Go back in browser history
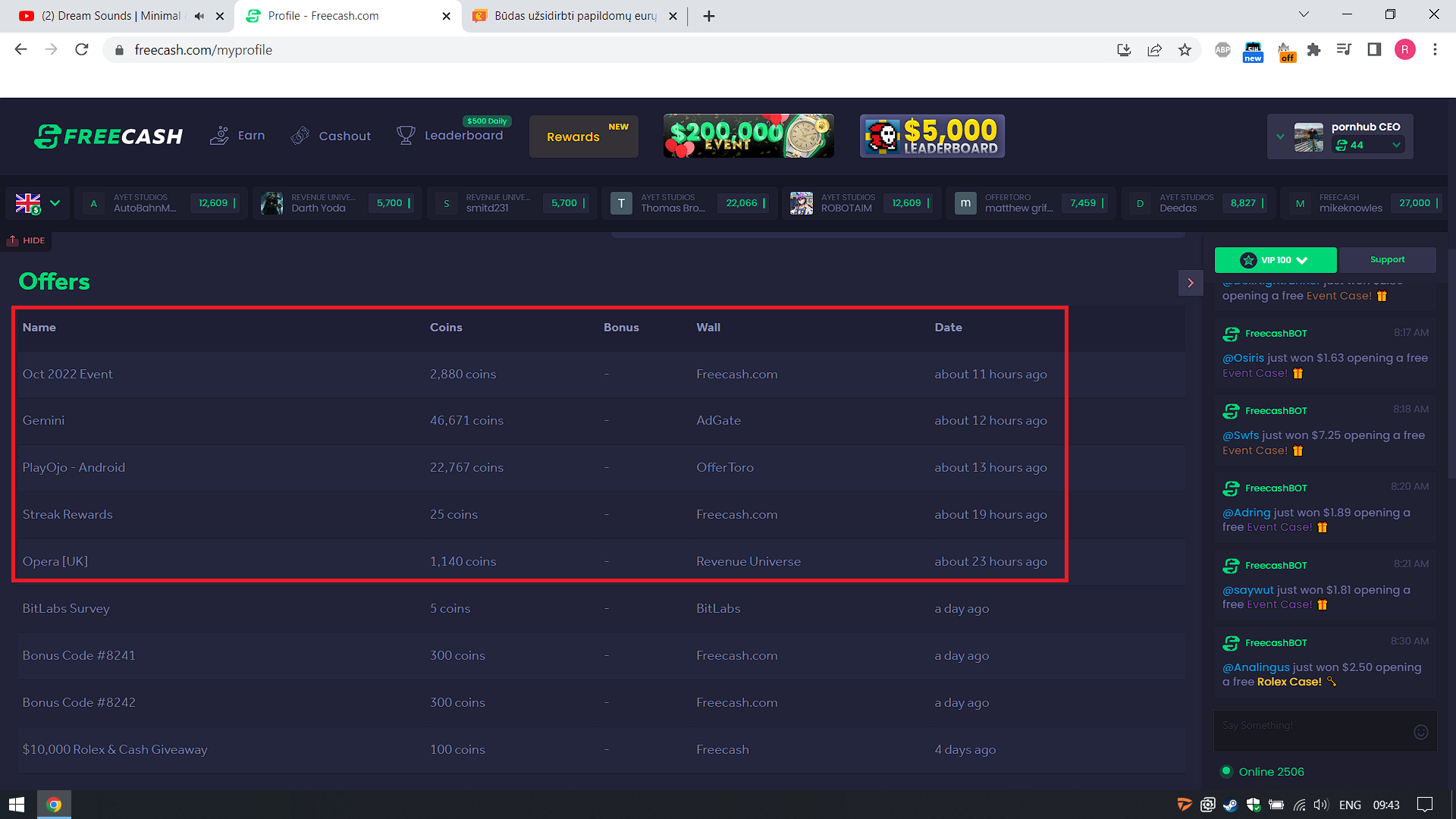 coord(20,50)
